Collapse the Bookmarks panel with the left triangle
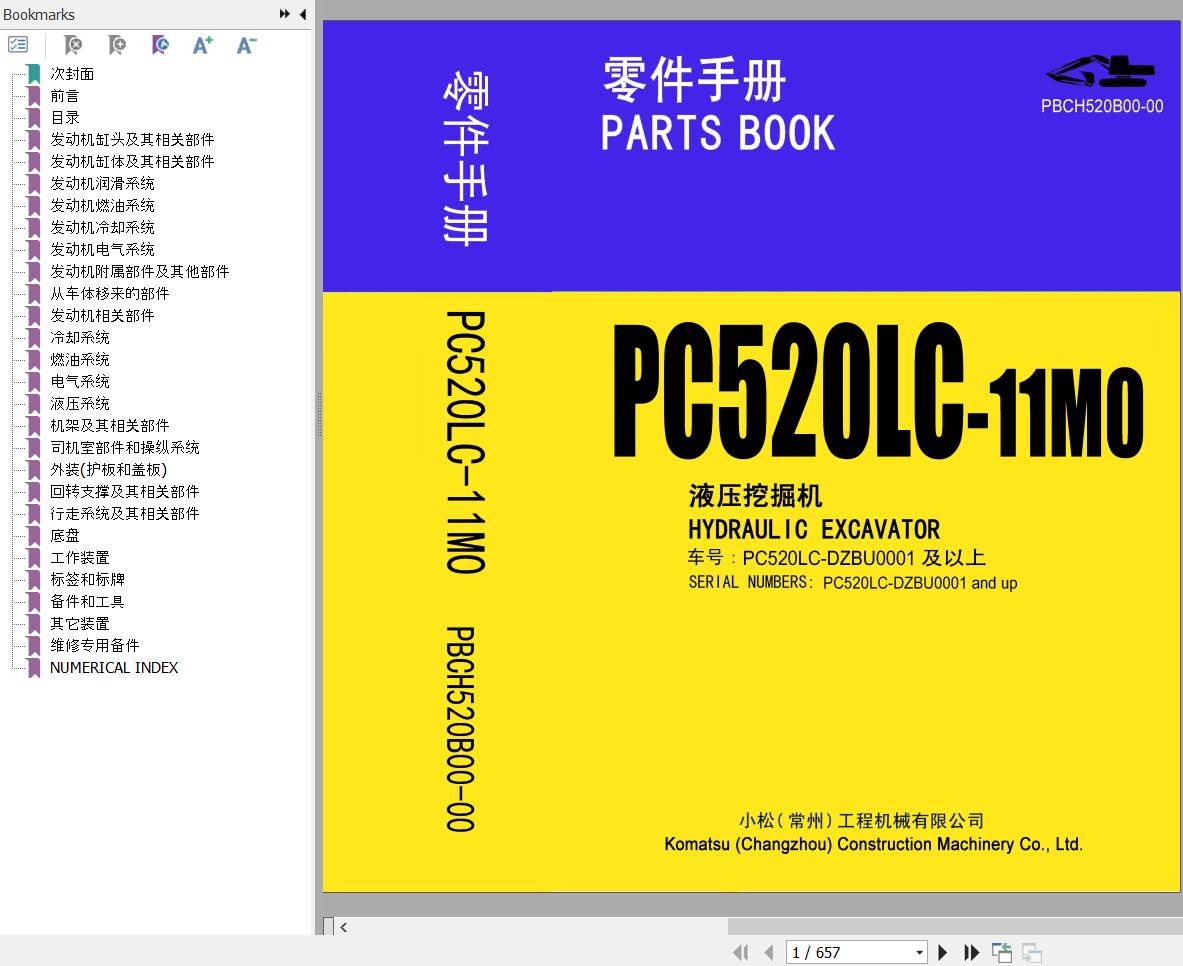This screenshot has height=966, width=1183. tap(303, 14)
